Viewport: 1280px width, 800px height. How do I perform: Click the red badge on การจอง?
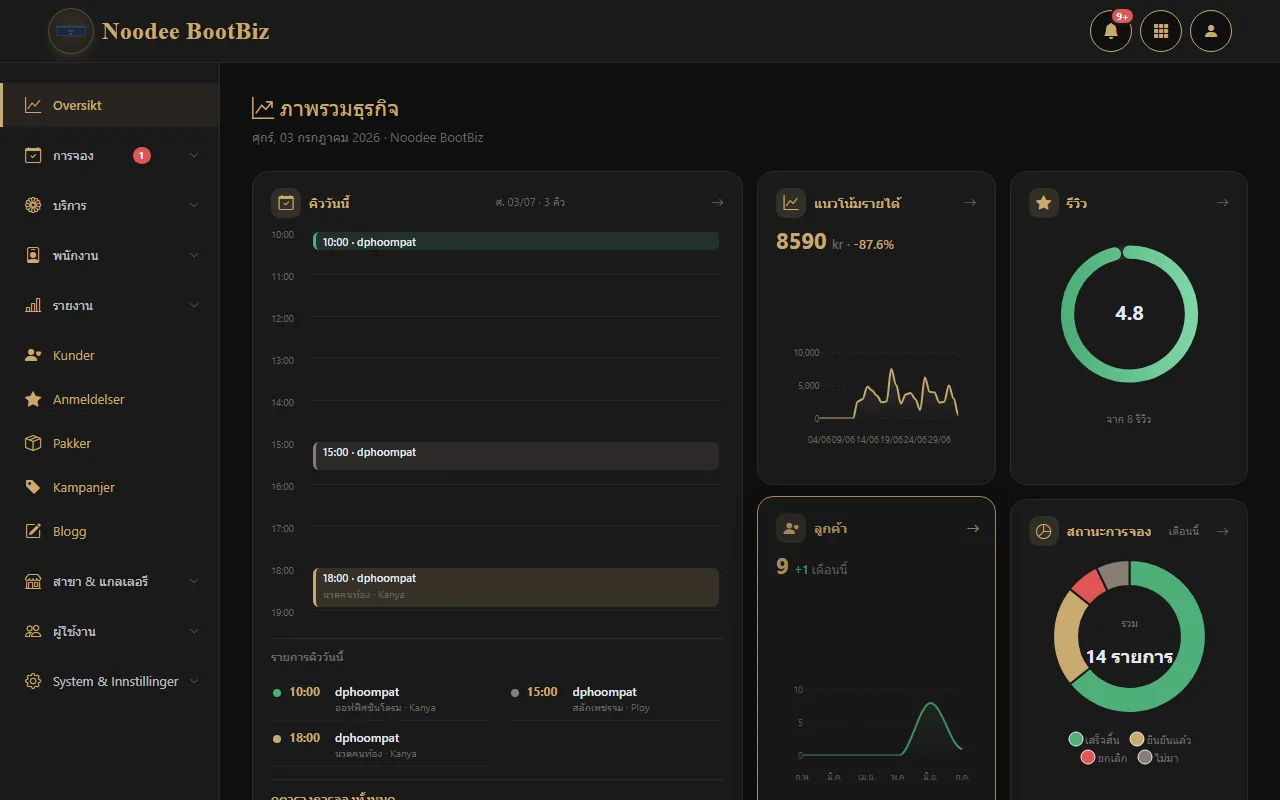point(142,155)
